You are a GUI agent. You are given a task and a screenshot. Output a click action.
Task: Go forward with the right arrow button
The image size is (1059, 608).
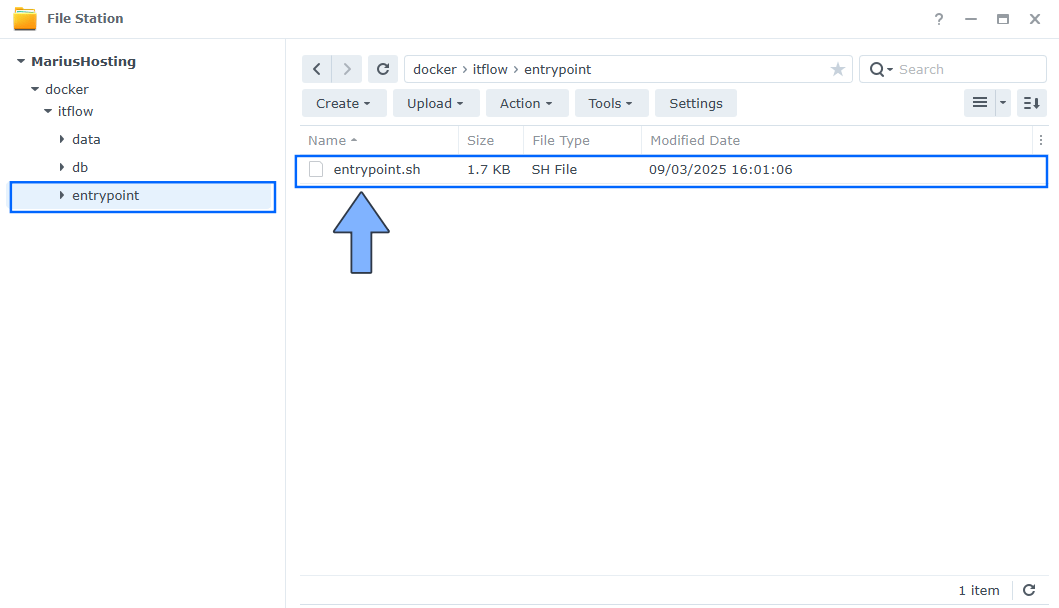tap(346, 69)
